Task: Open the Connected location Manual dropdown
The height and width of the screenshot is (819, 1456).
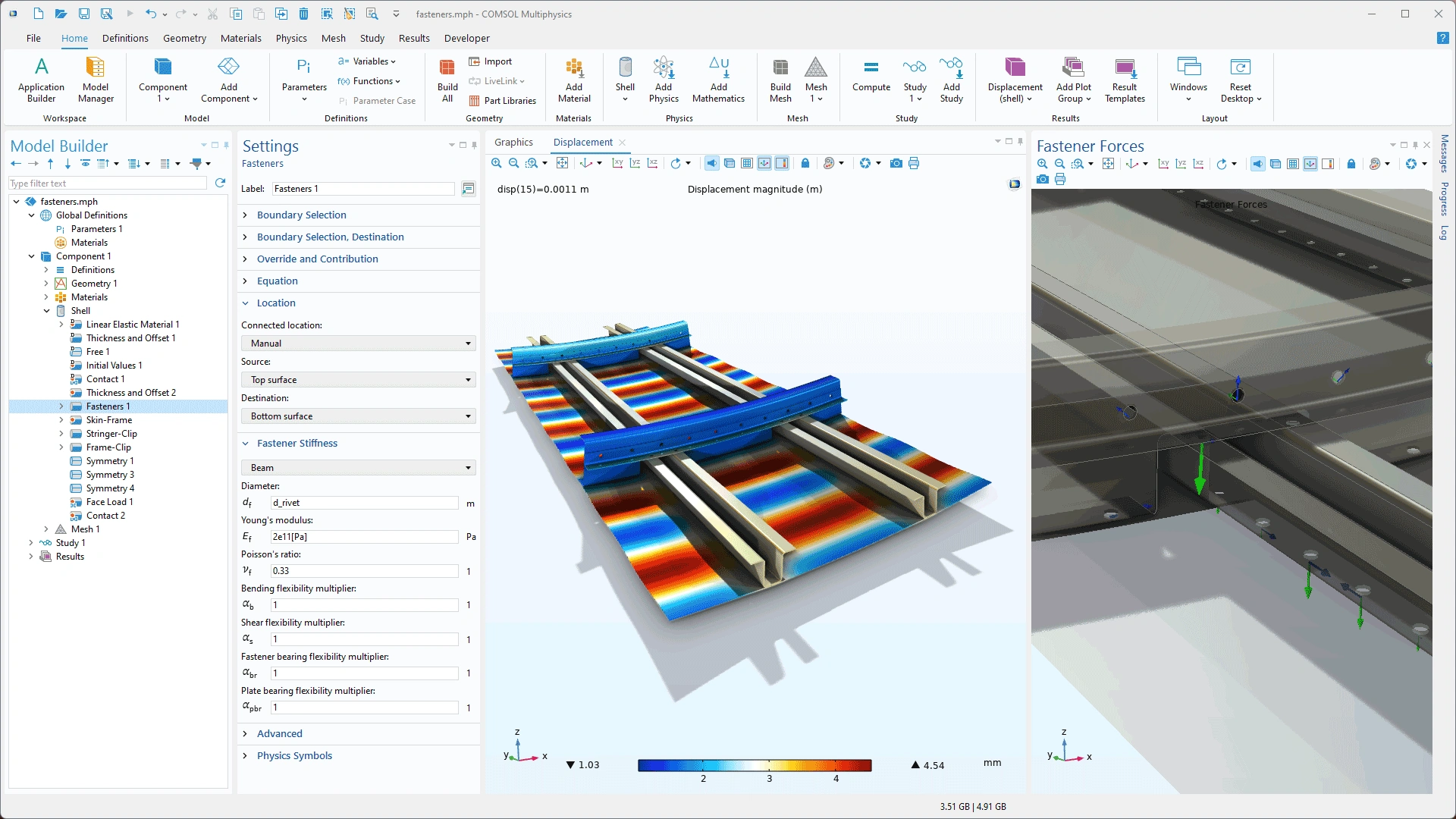Action: tap(358, 344)
